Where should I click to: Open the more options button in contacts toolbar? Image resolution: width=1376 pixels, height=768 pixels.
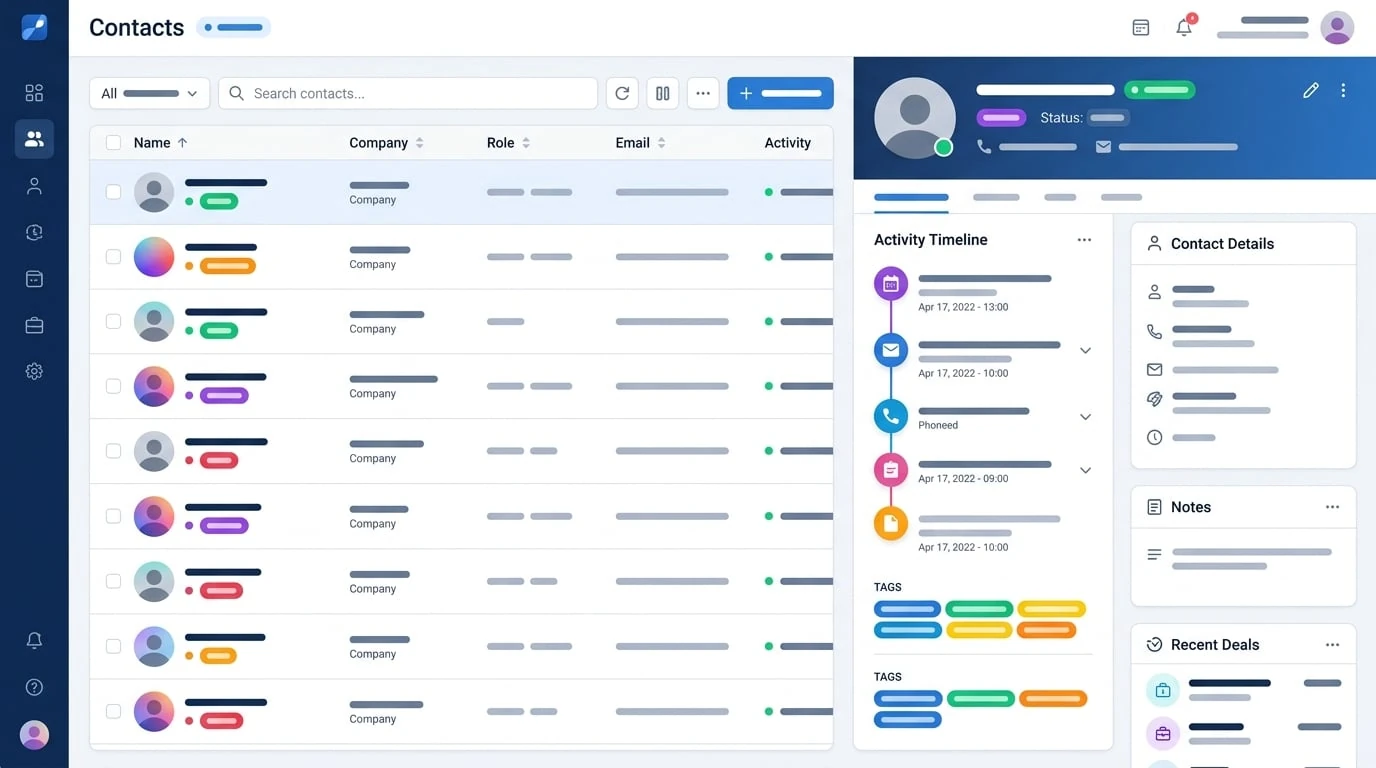703,93
